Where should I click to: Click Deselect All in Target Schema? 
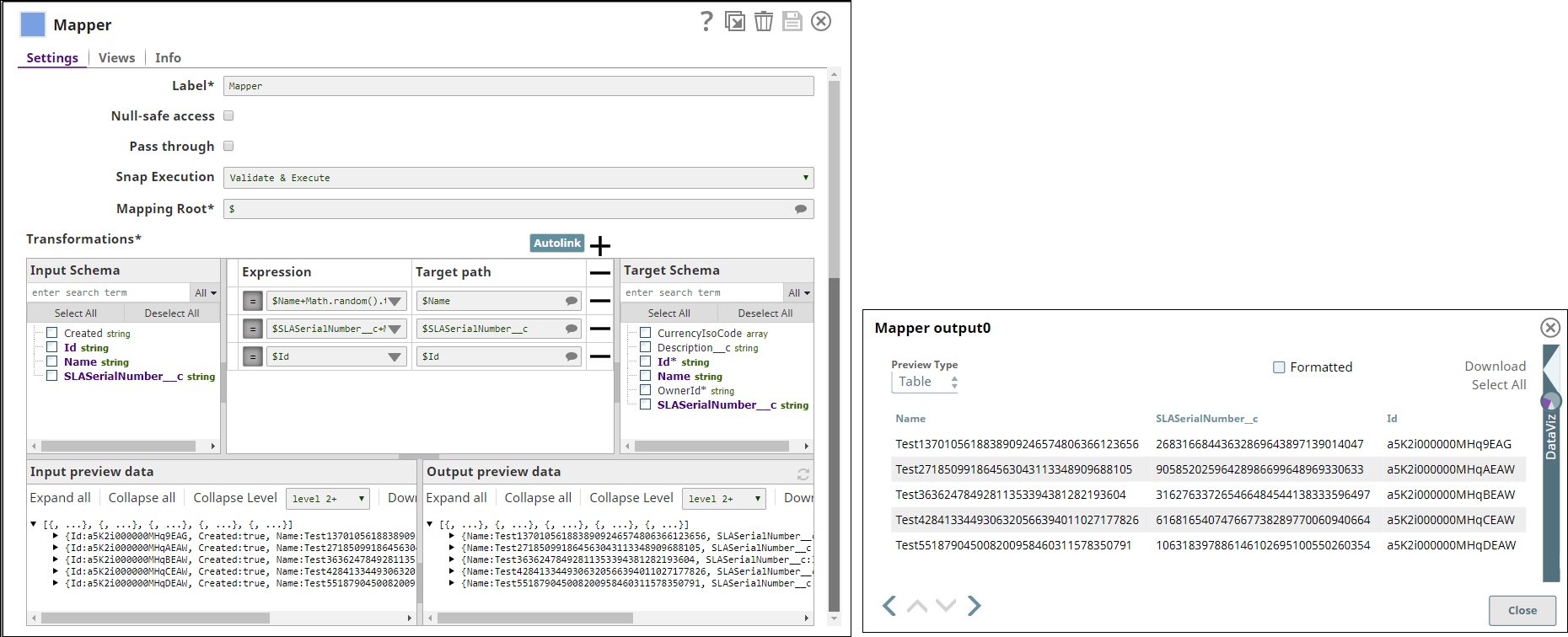tap(765, 313)
